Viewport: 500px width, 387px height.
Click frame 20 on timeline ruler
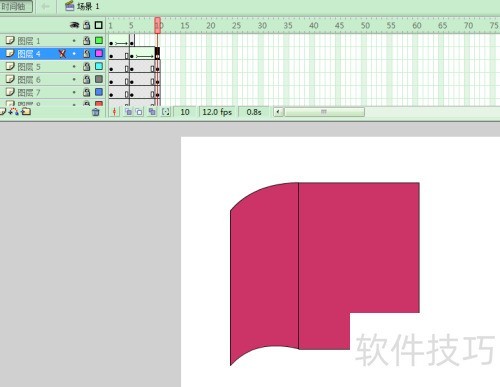pyautogui.click(x=210, y=26)
